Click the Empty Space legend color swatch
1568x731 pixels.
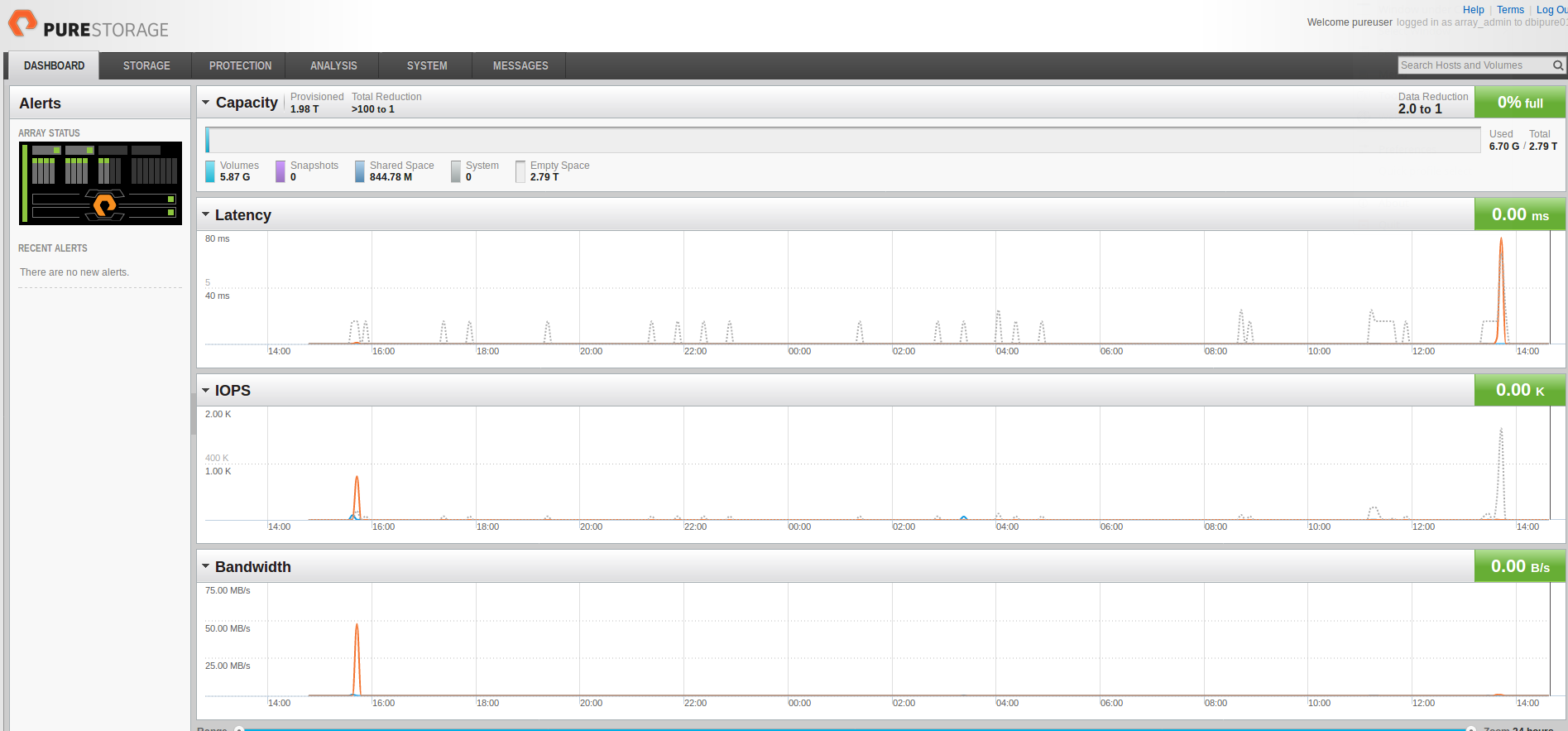(x=520, y=171)
